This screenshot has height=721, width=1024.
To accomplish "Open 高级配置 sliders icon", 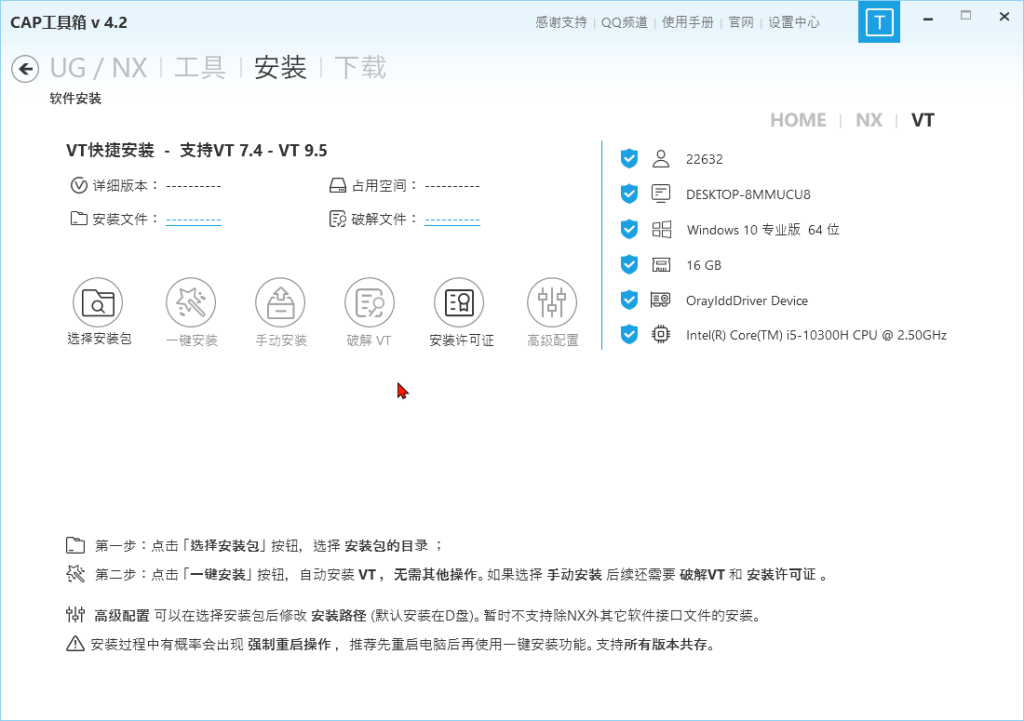I will coord(552,302).
